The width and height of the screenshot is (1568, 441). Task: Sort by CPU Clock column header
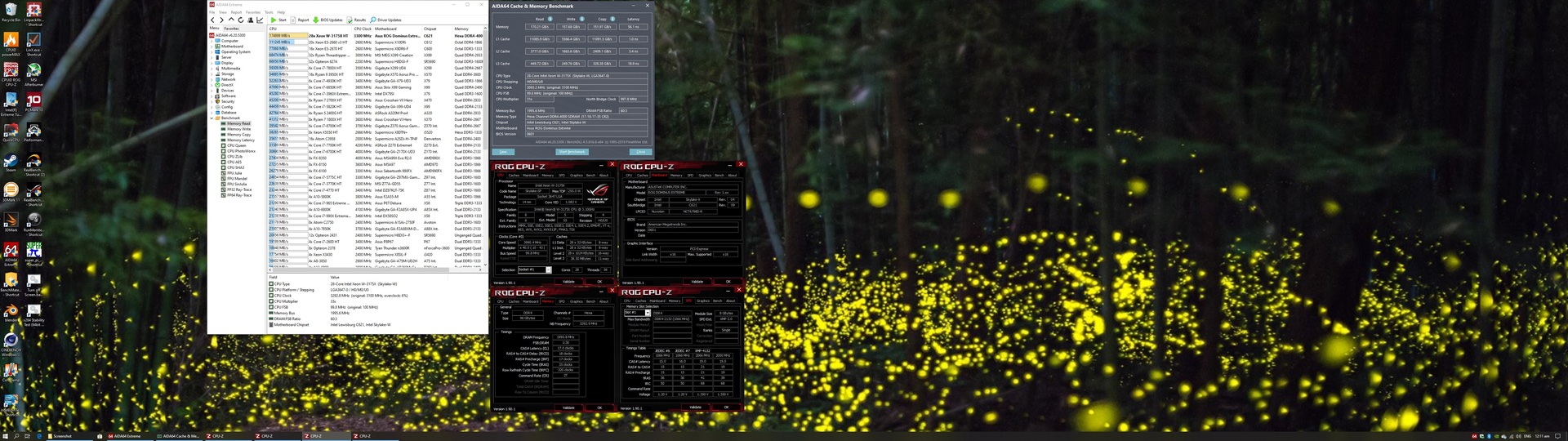click(363, 29)
